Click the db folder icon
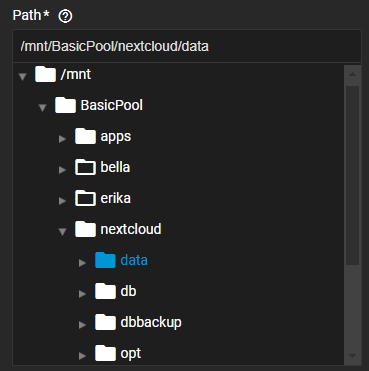369x371 pixels. [x=105, y=291]
